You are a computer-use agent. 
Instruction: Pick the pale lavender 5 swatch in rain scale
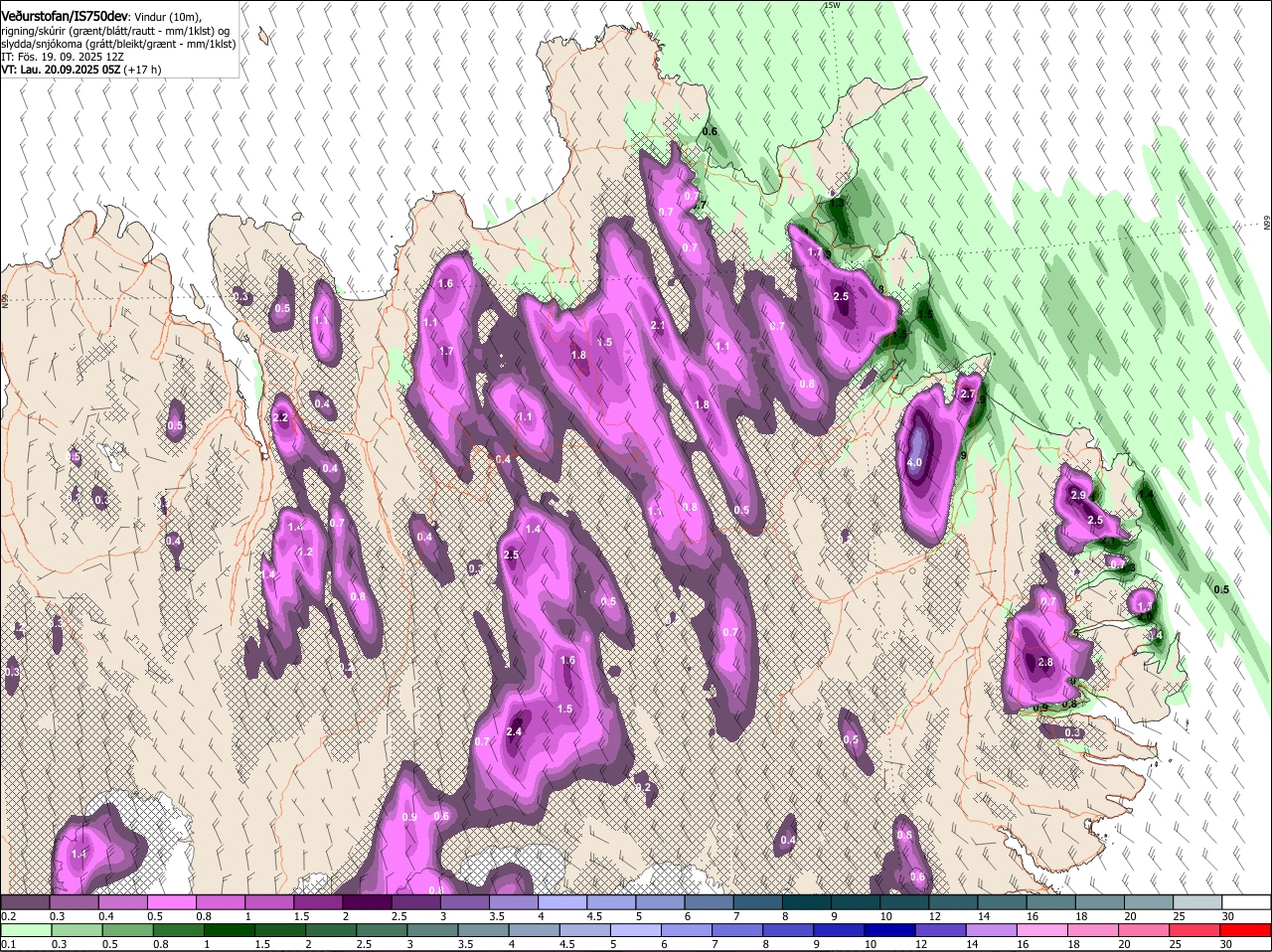click(637, 930)
